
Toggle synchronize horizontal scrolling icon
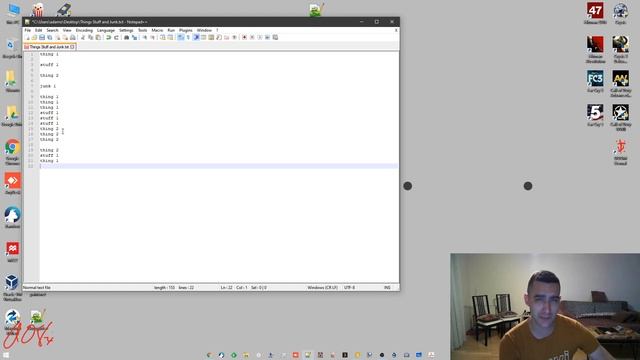(x=170, y=37)
